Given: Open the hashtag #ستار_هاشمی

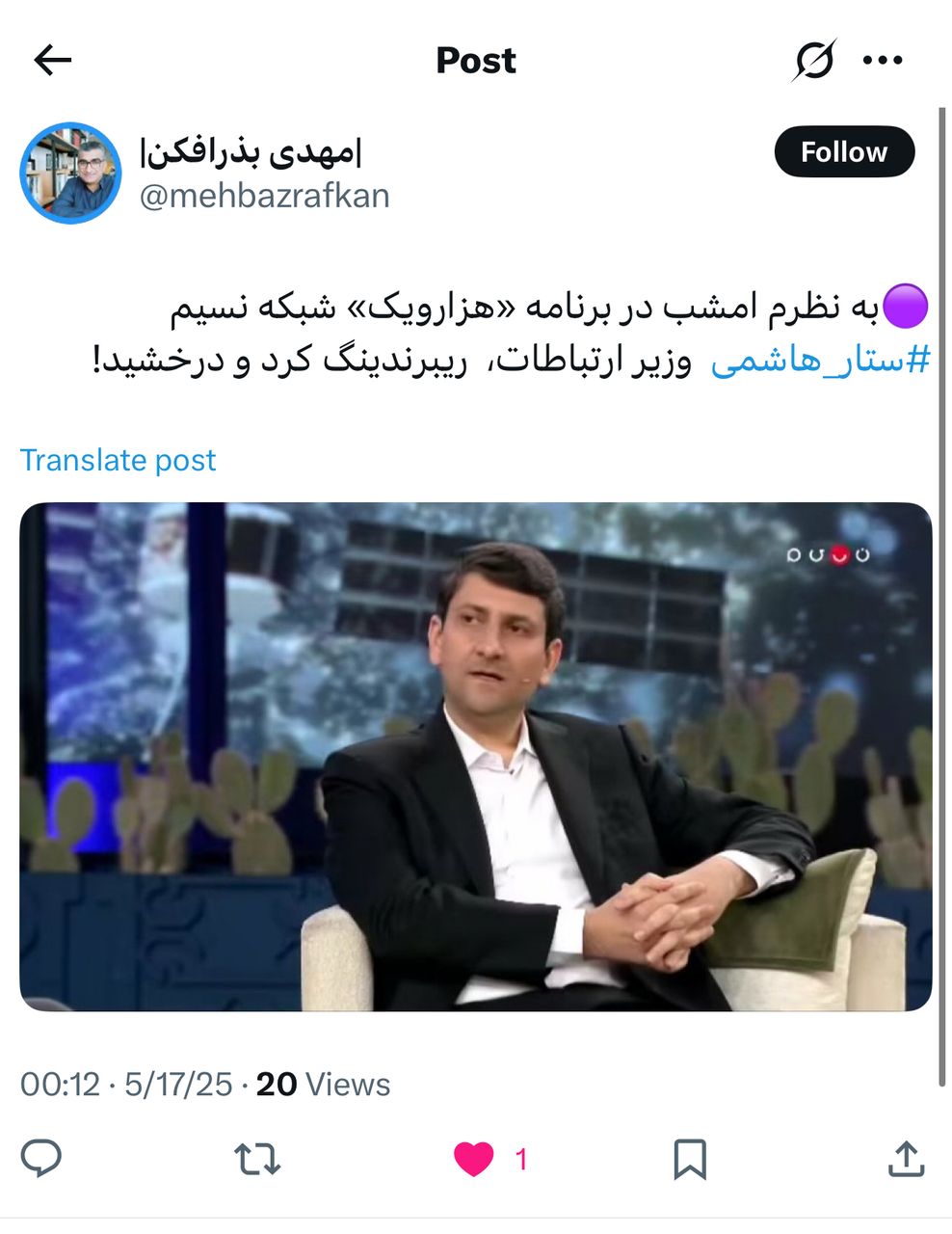Looking at the screenshot, I should pyautogui.click(x=821, y=361).
